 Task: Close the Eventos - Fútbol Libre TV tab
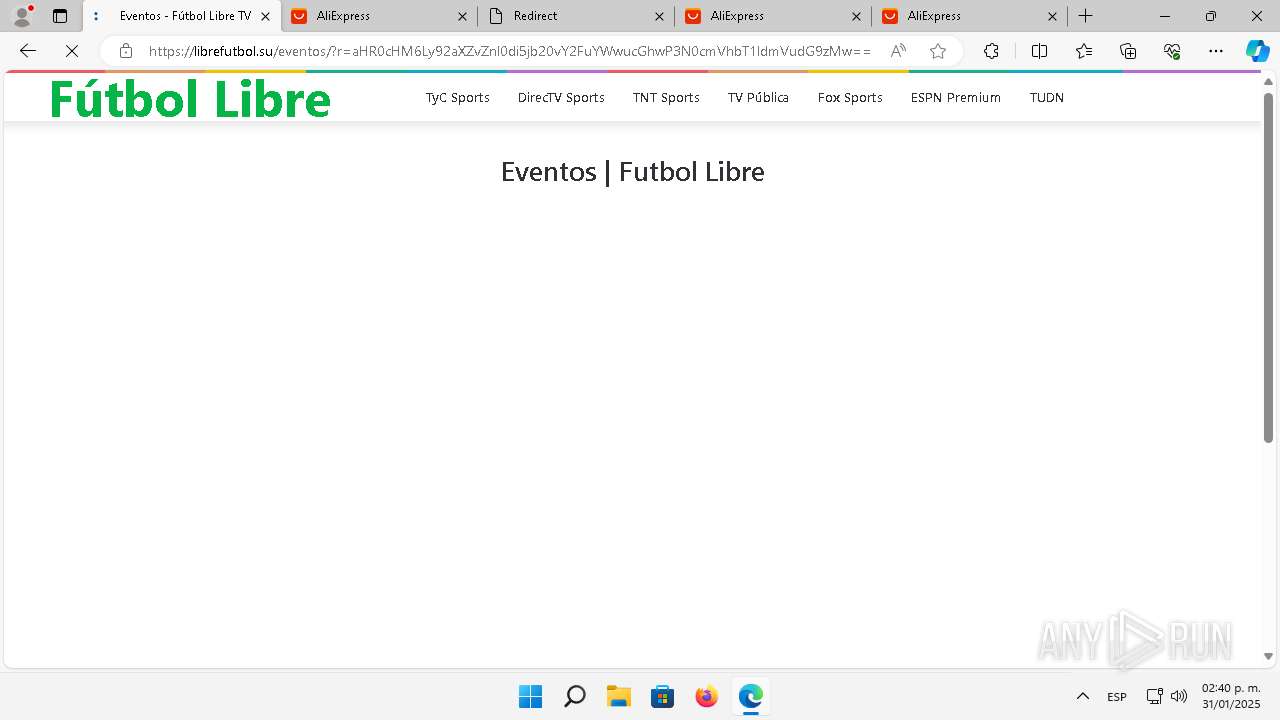click(265, 16)
